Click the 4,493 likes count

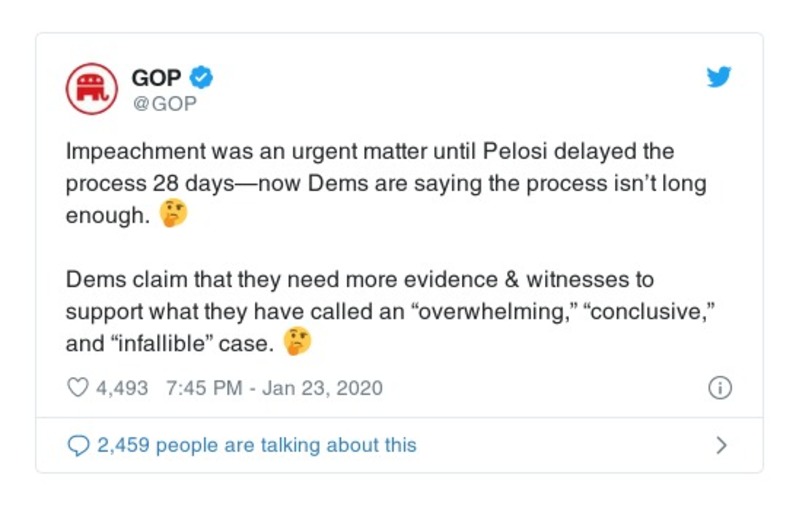pyautogui.click(x=122, y=388)
